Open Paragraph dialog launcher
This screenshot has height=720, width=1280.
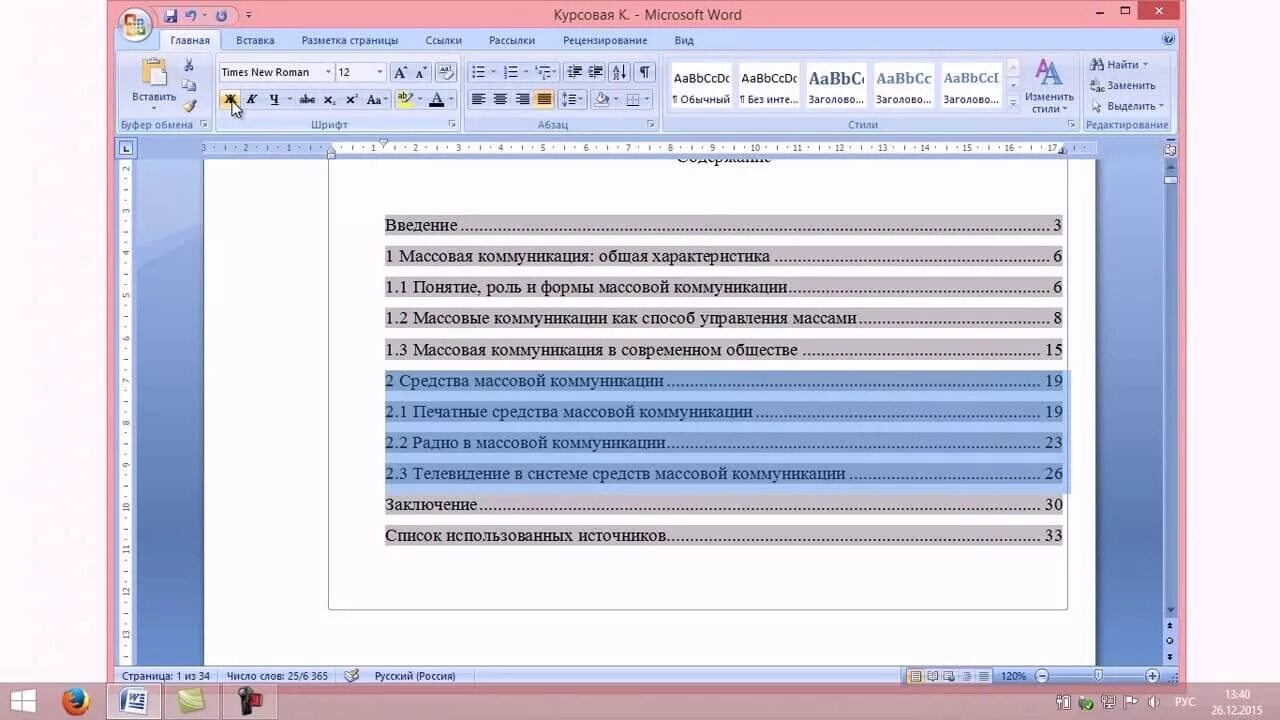(x=651, y=124)
